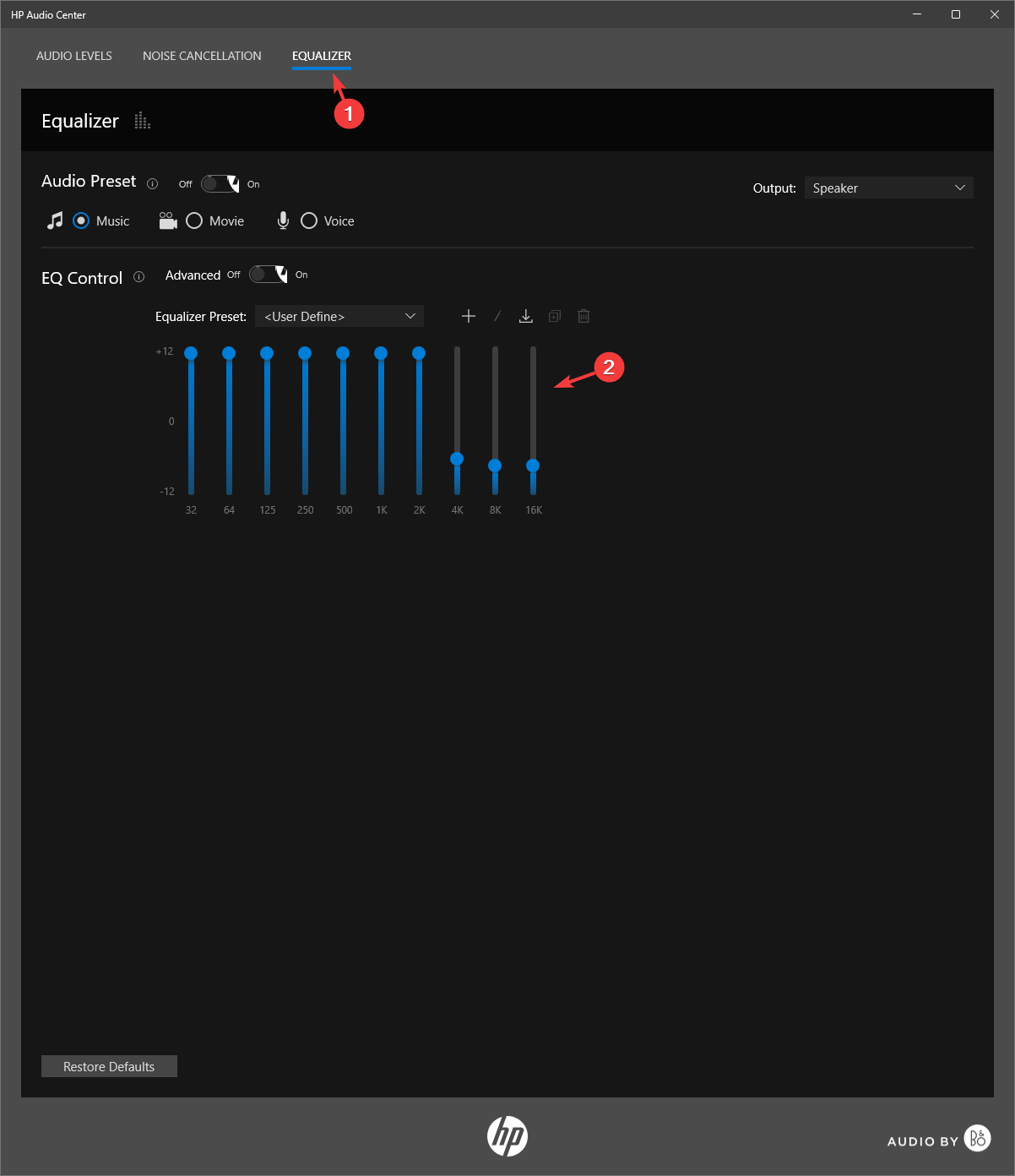Click the 500 Hz slider handle
The image size is (1015, 1176).
tap(343, 353)
